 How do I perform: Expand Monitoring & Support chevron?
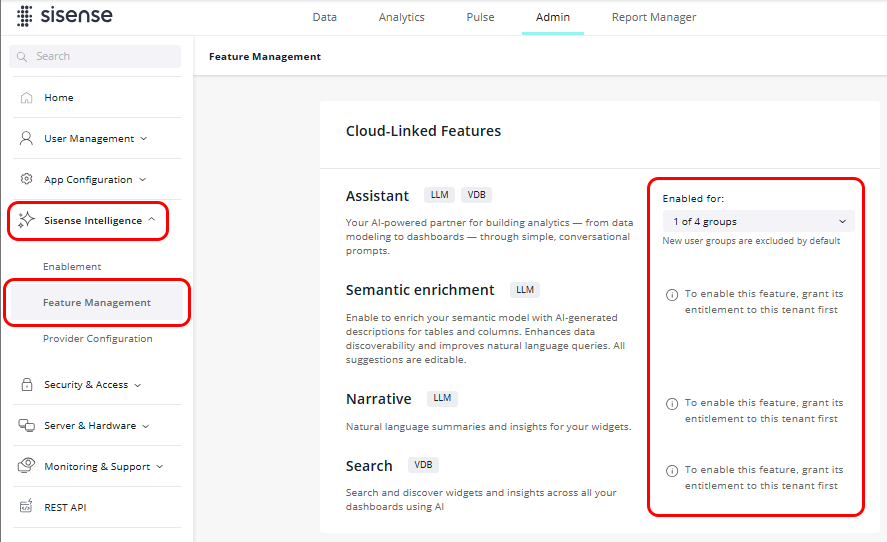tap(160, 467)
